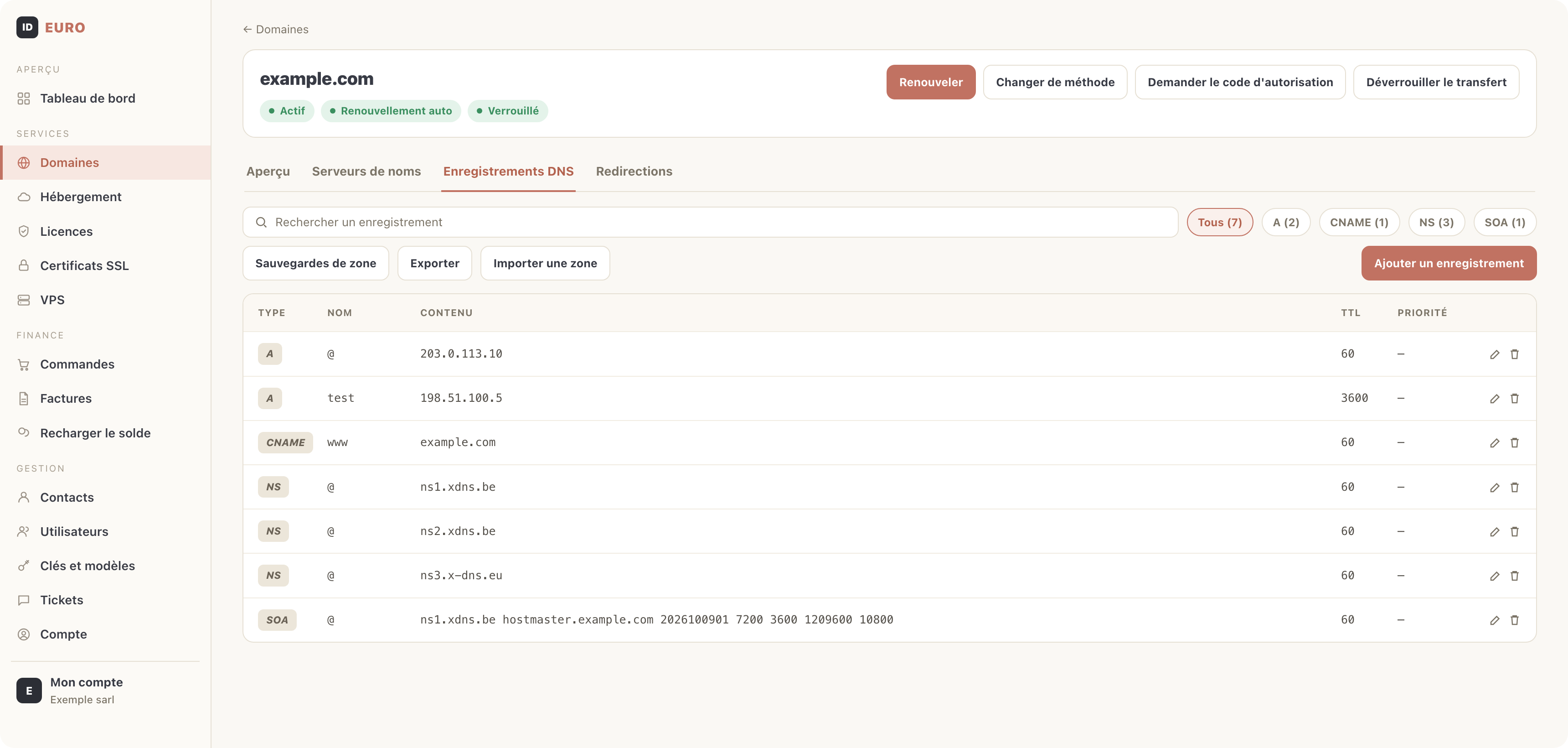Viewport: 1568px width, 748px height.
Task: Edit the SOA record
Action: (1494, 620)
